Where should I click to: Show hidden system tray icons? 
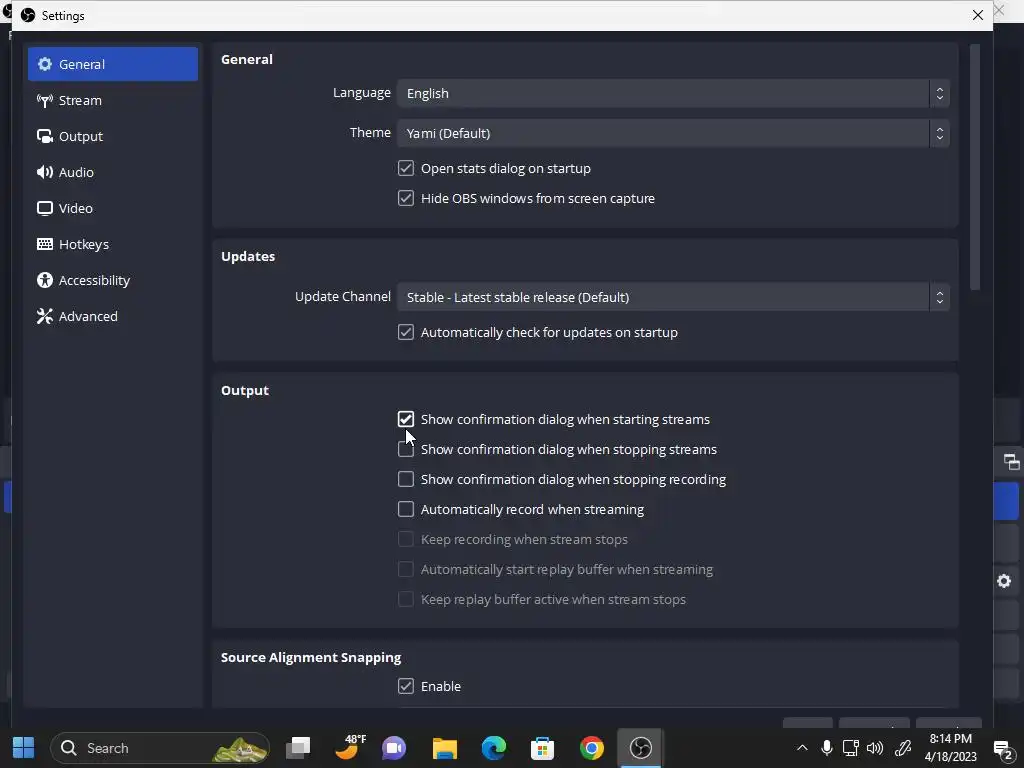(803, 748)
